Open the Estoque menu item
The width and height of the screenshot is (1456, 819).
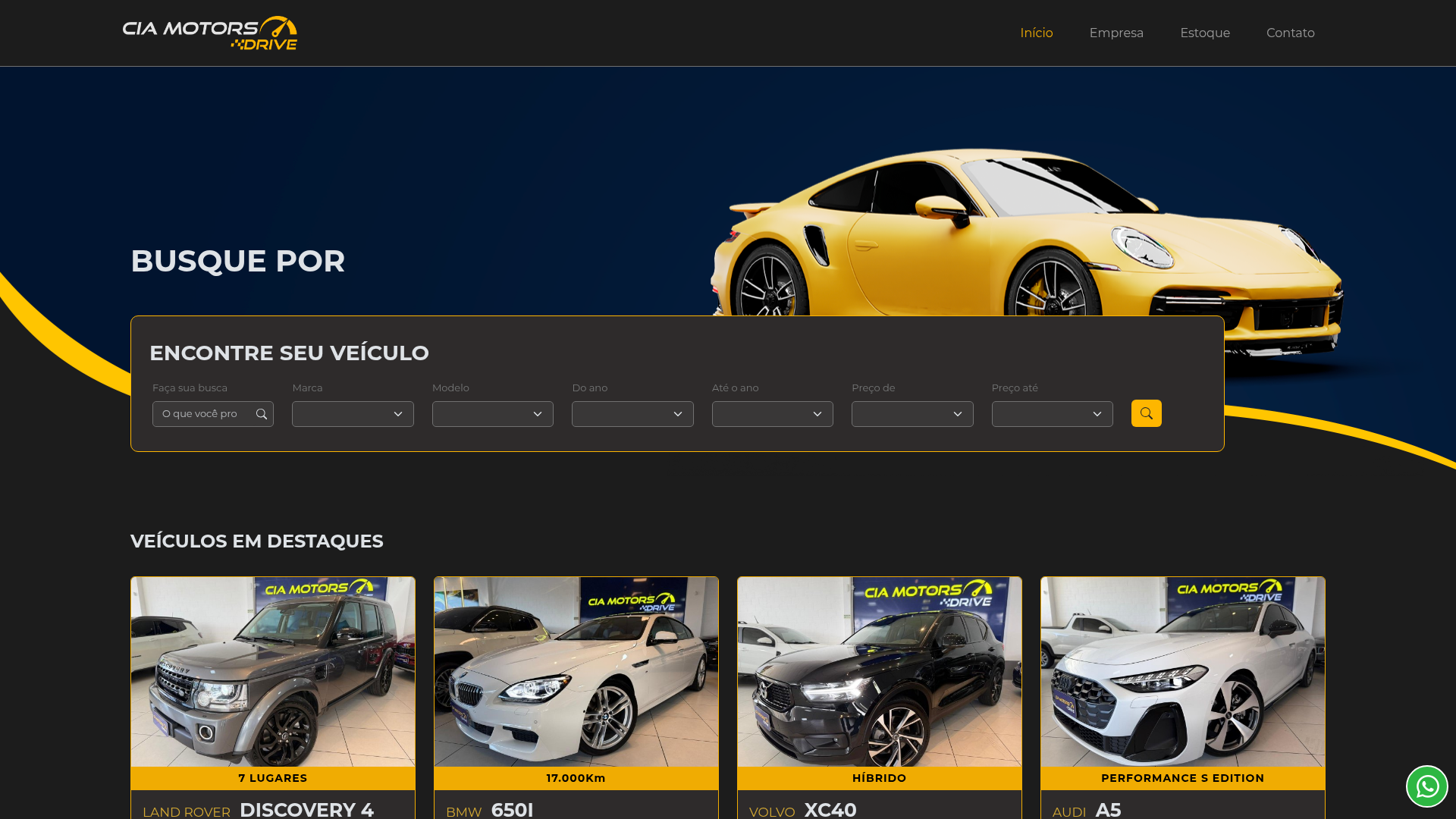[x=1205, y=33]
